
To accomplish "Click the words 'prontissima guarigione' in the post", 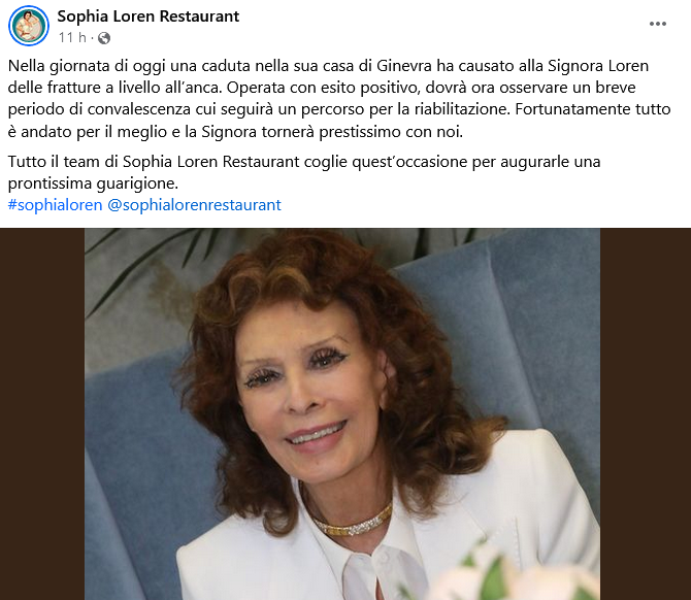I will [93, 183].
